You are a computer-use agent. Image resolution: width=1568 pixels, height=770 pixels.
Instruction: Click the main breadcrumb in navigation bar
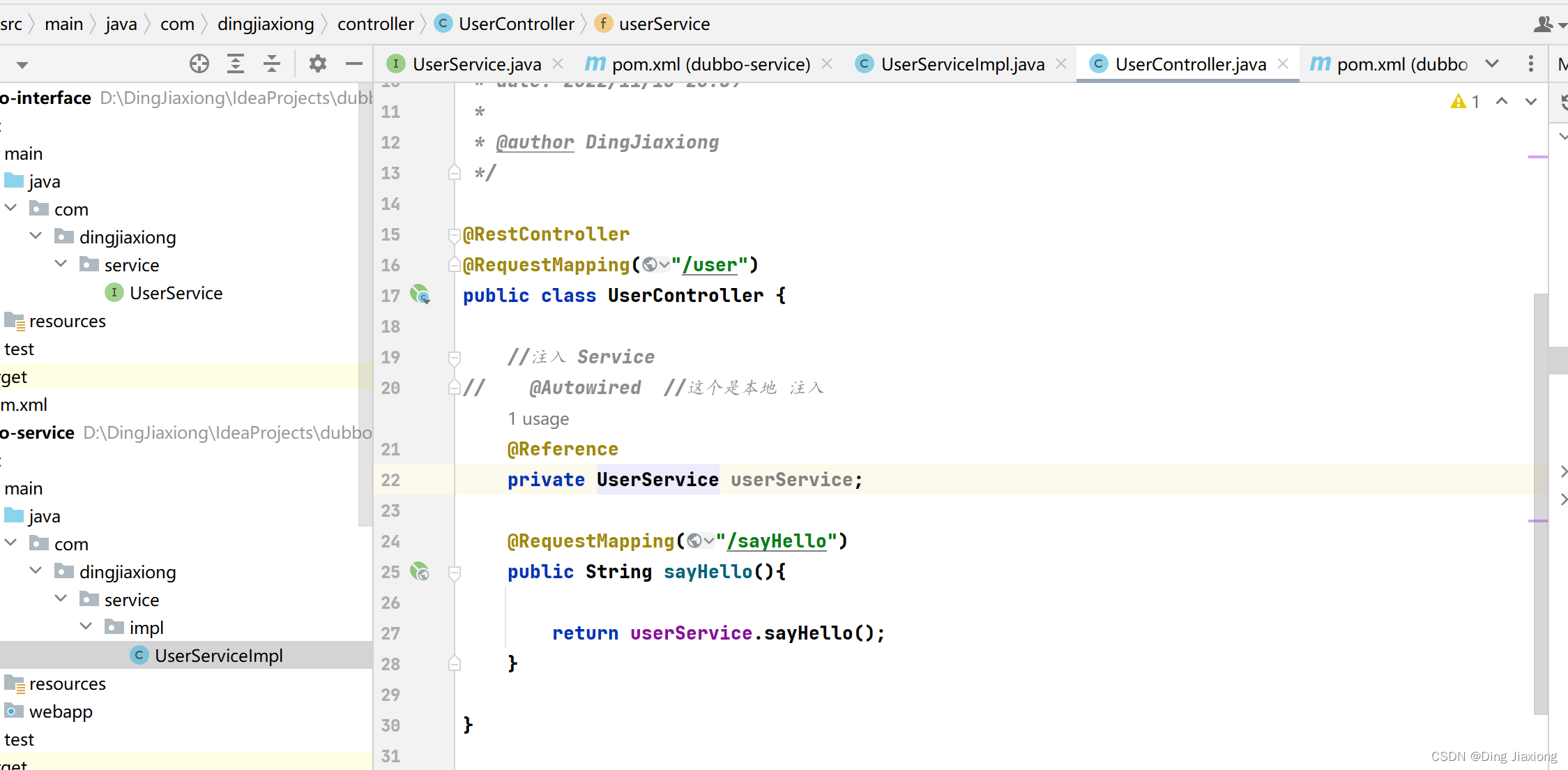tap(64, 24)
